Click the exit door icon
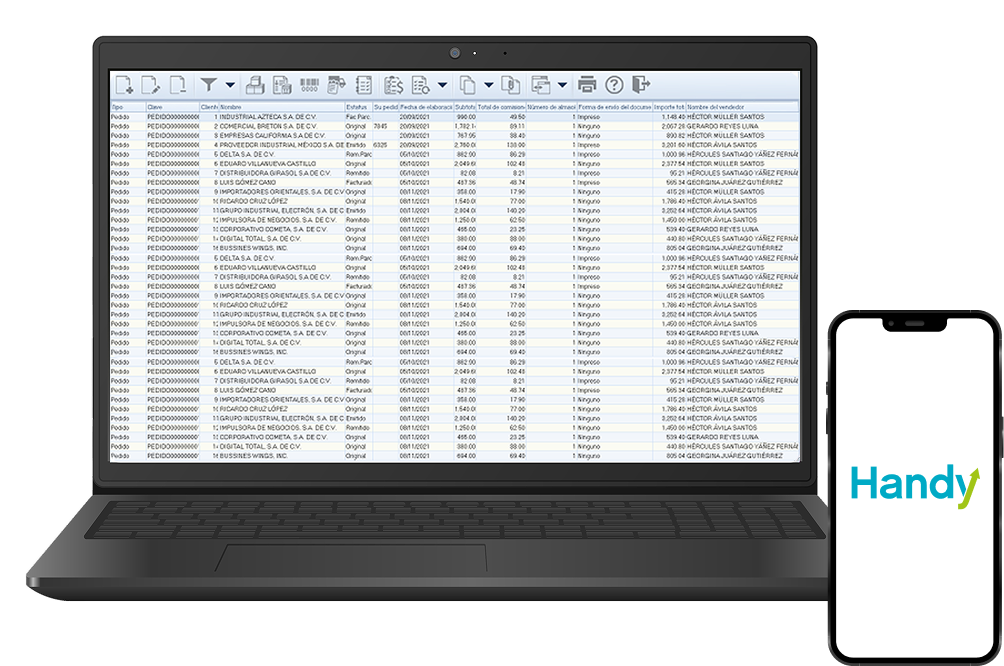Viewport: 1004px width, 666px height. tap(641, 85)
